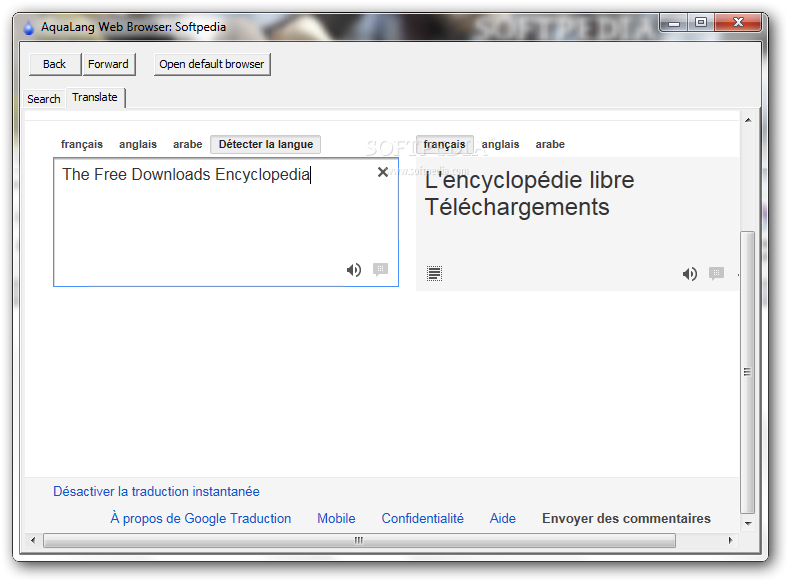Click the Back button
The height and width of the screenshot is (582, 789).
[54, 64]
